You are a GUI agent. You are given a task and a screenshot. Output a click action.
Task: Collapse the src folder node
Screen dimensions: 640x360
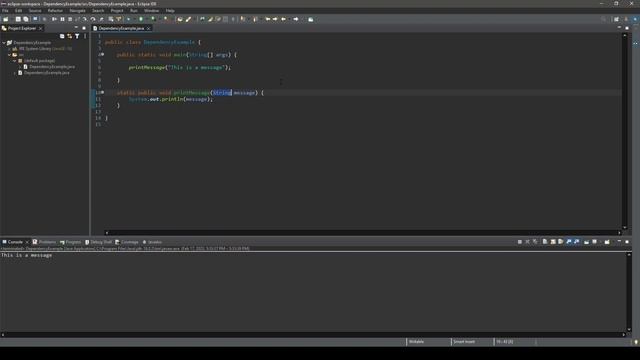tap(10, 55)
